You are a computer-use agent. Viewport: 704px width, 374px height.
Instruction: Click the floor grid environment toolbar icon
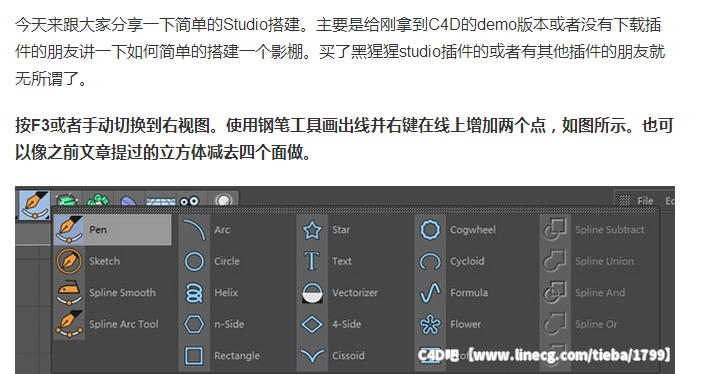[160, 202]
